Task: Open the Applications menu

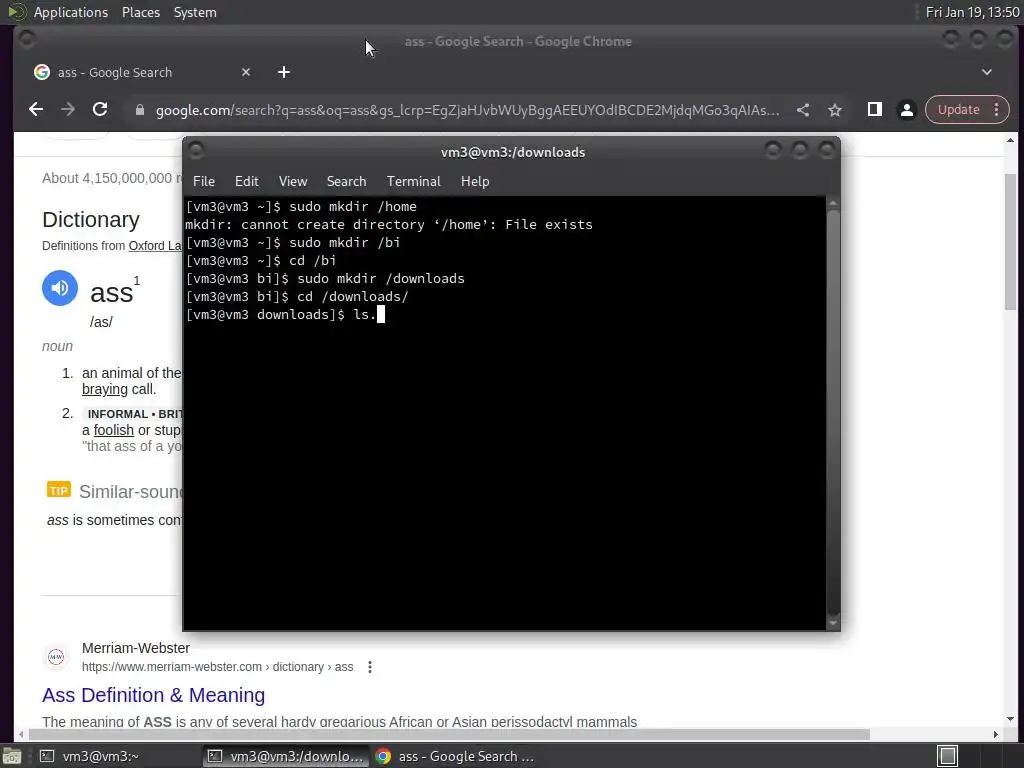Action: point(71,12)
